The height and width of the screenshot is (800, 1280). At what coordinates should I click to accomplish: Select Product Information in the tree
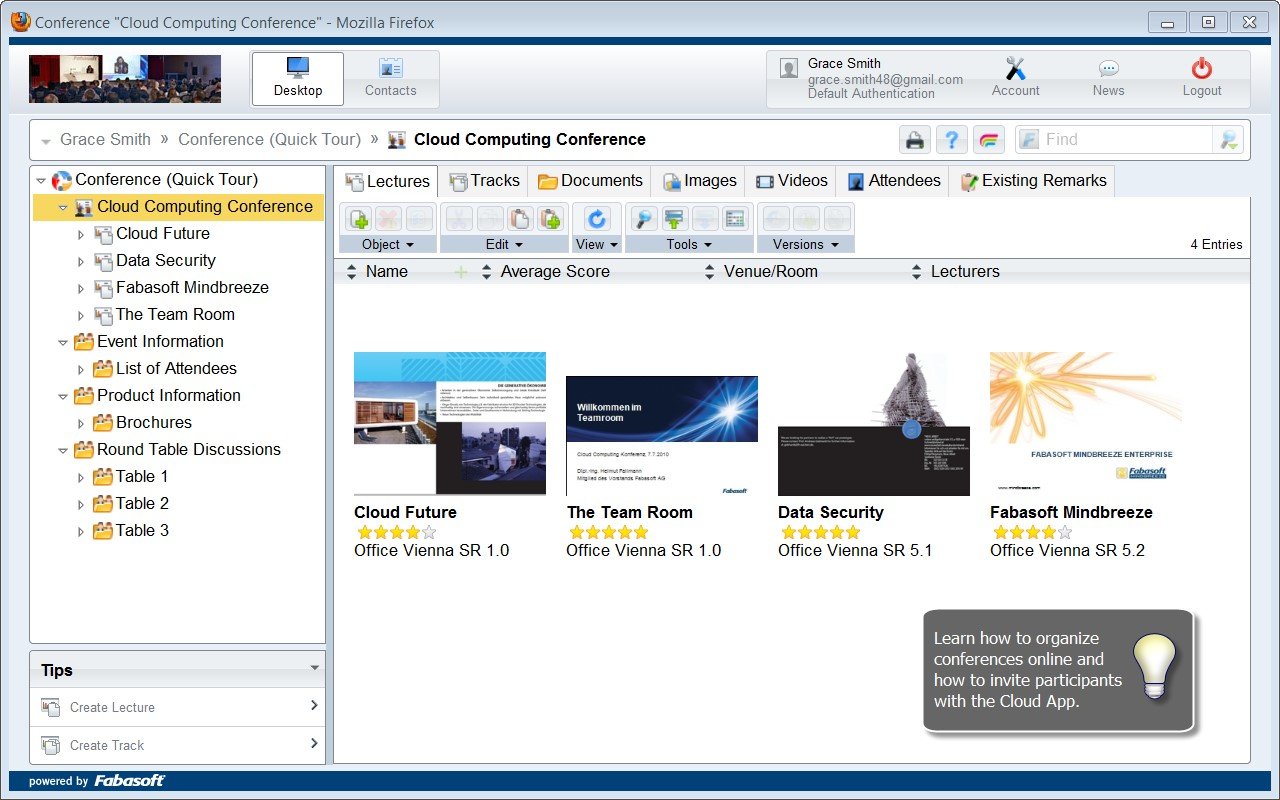[x=169, y=396]
